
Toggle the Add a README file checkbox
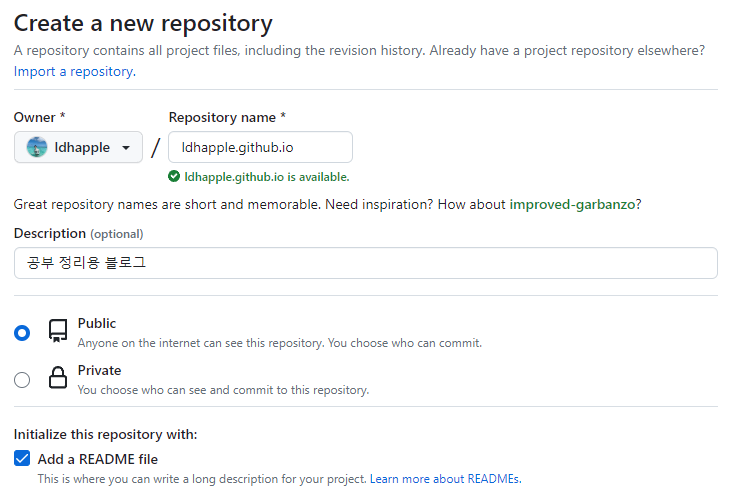(22, 458)
